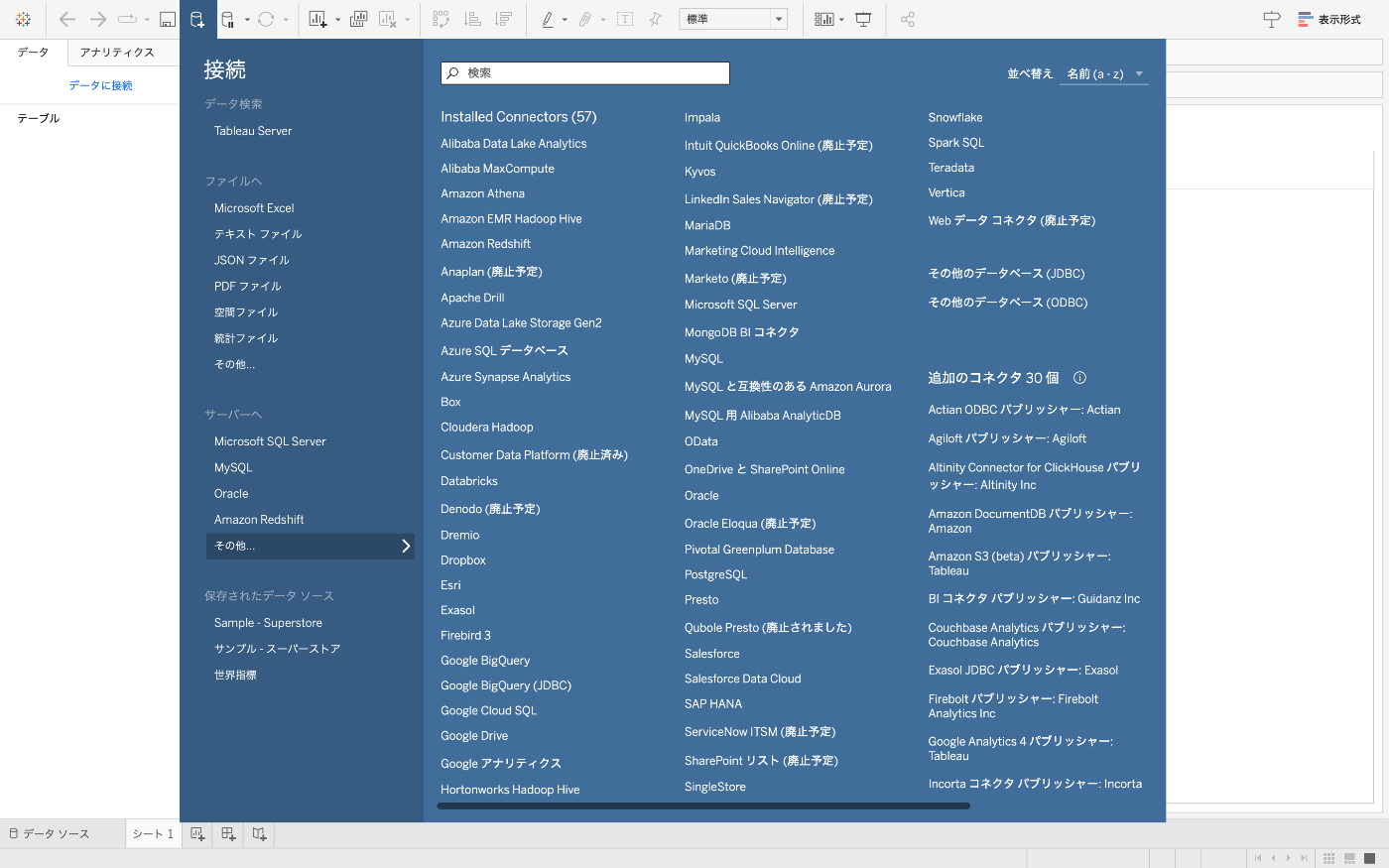Choose PDF ファイル connection
Image resolution: width=1389 pixels, height=868 pixels.
tap(248, 286)
